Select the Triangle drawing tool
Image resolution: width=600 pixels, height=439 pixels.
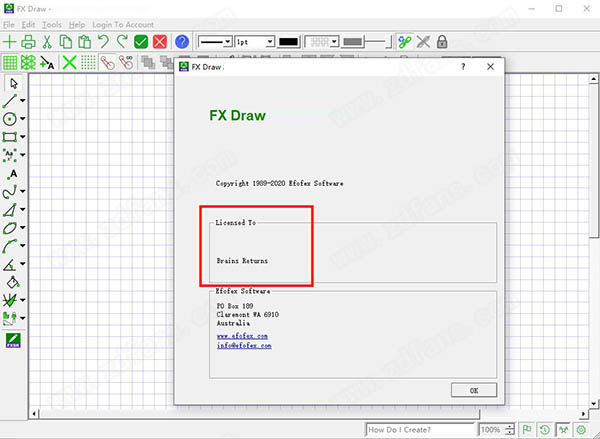pyautogui.click(x=10, y=209)
